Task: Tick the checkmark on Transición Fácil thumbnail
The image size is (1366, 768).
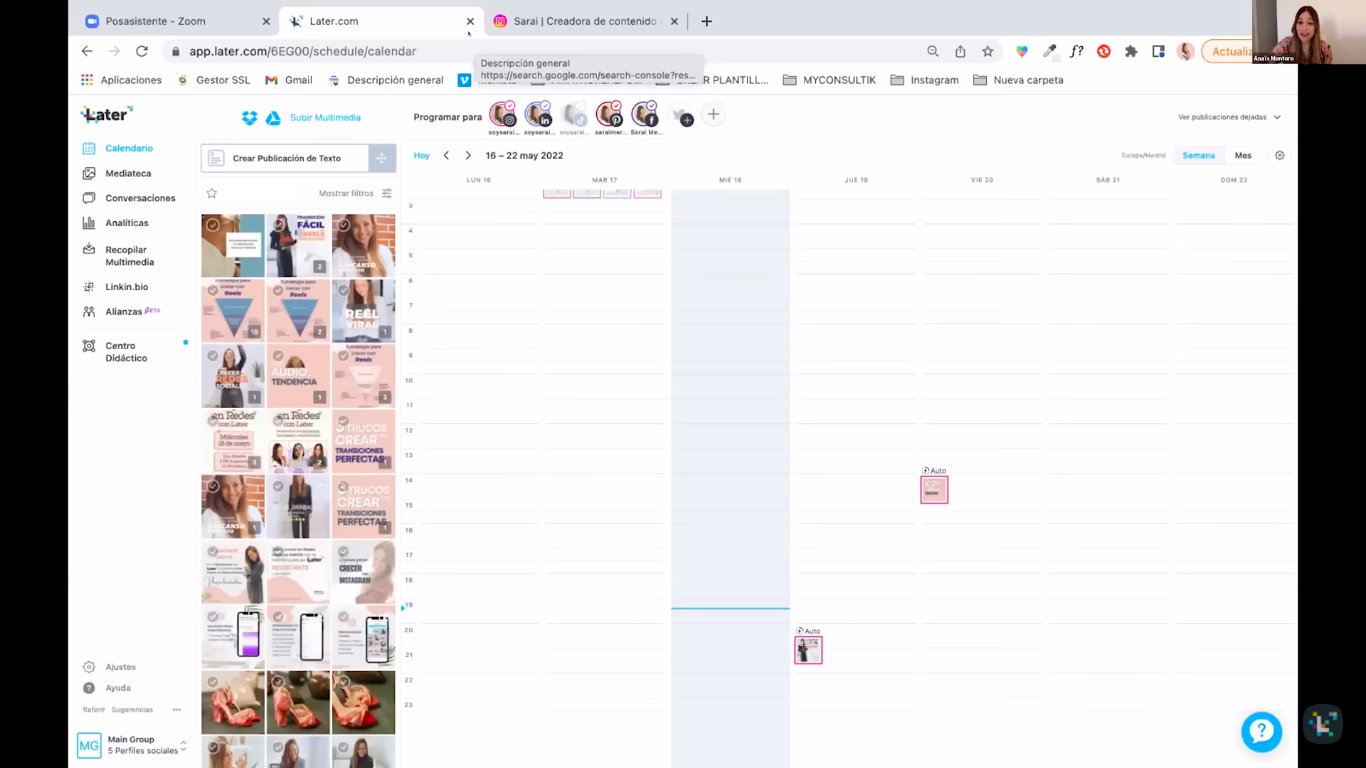Action: click(278, 225)
